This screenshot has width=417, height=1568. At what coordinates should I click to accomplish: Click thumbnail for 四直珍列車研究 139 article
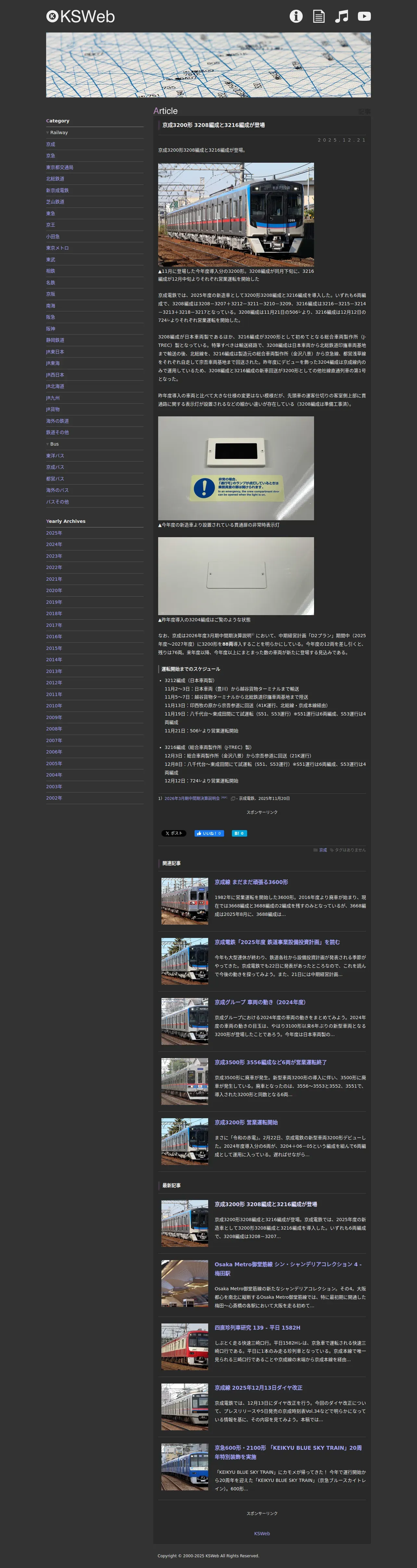[184, 1347]
